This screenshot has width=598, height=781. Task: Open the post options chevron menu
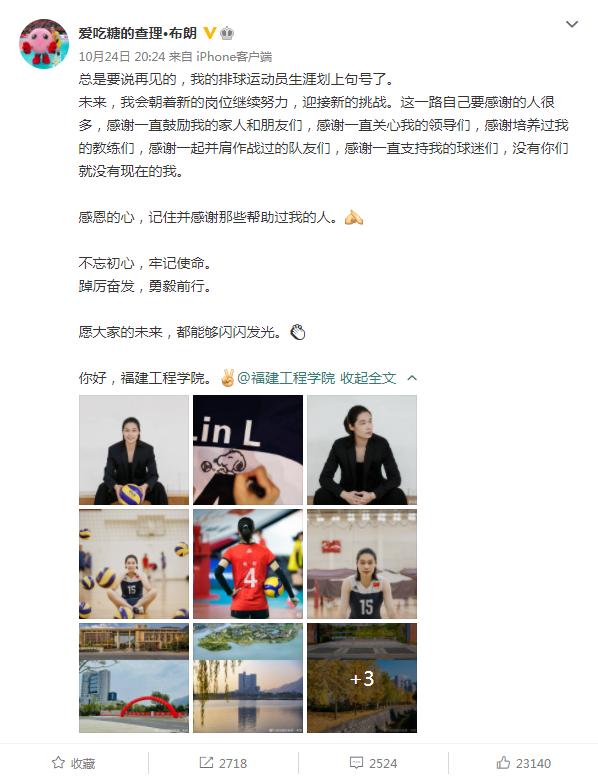coord(572,24)
